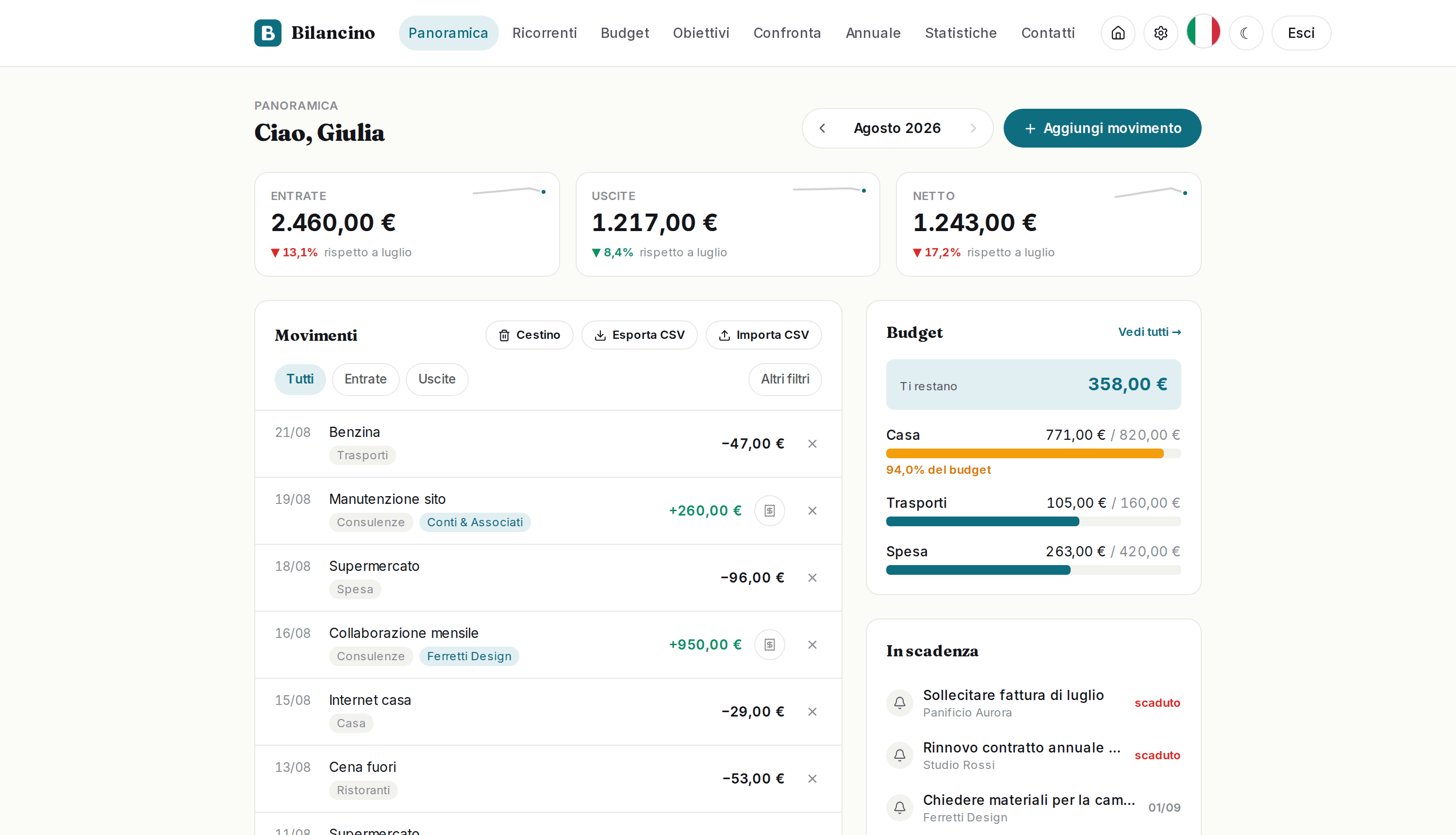Image resolution: width=1456 pixels, height=835 pixels.
Task: Click the bell icon for Rinnovo contratto annuale
Action: click(x=900, y=755)
